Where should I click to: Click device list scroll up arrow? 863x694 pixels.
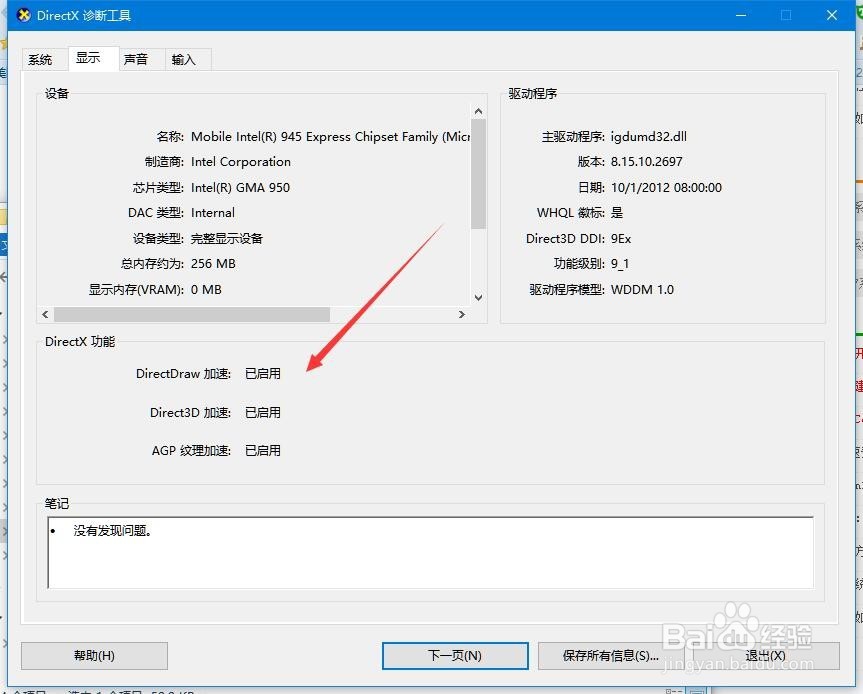coord(478,112)
